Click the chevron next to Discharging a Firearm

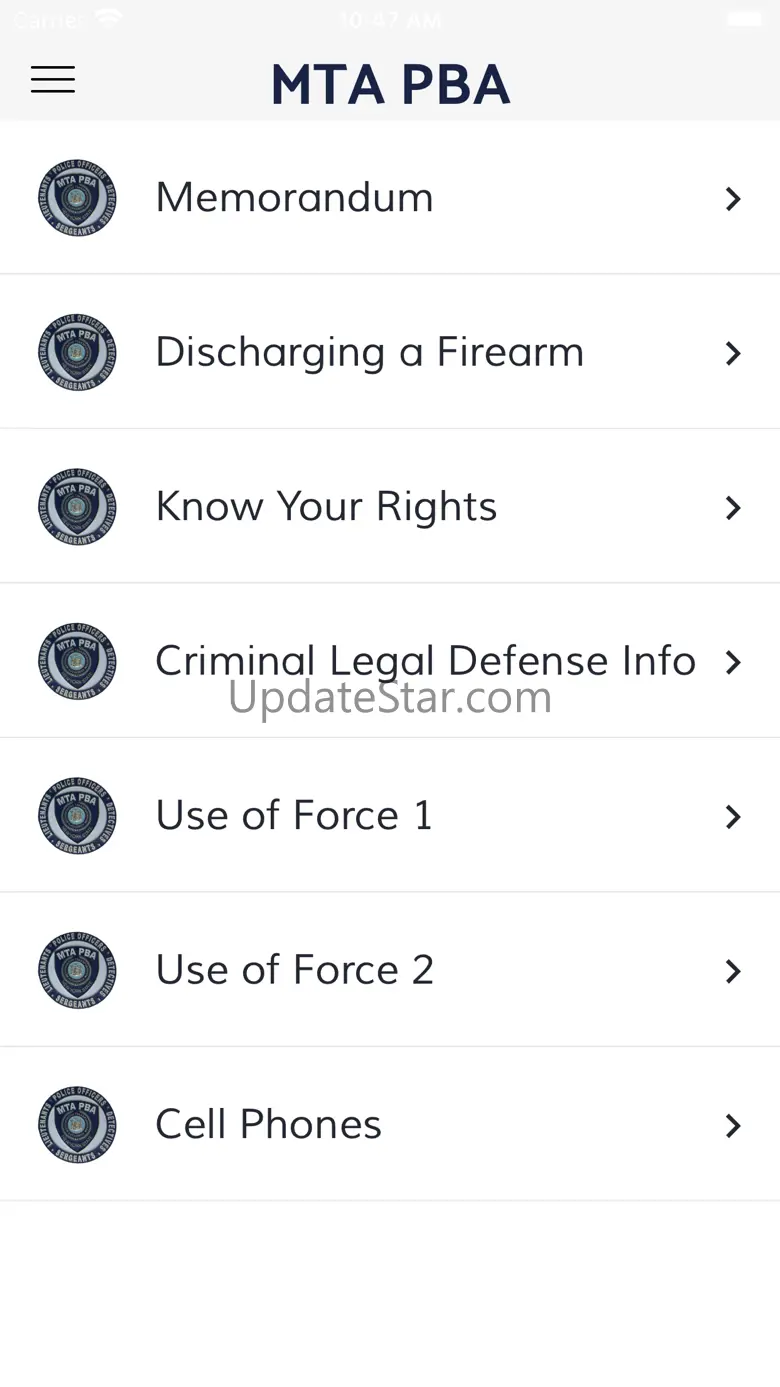tap(733, 353)
